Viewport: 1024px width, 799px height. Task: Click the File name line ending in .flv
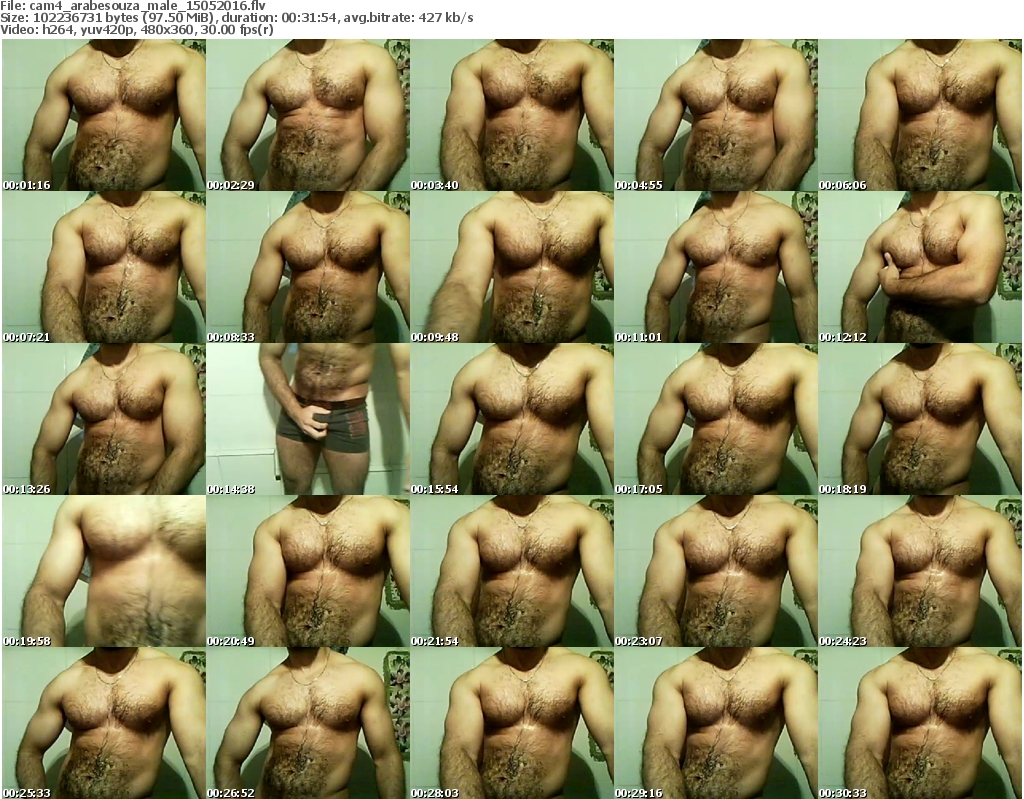133,6
